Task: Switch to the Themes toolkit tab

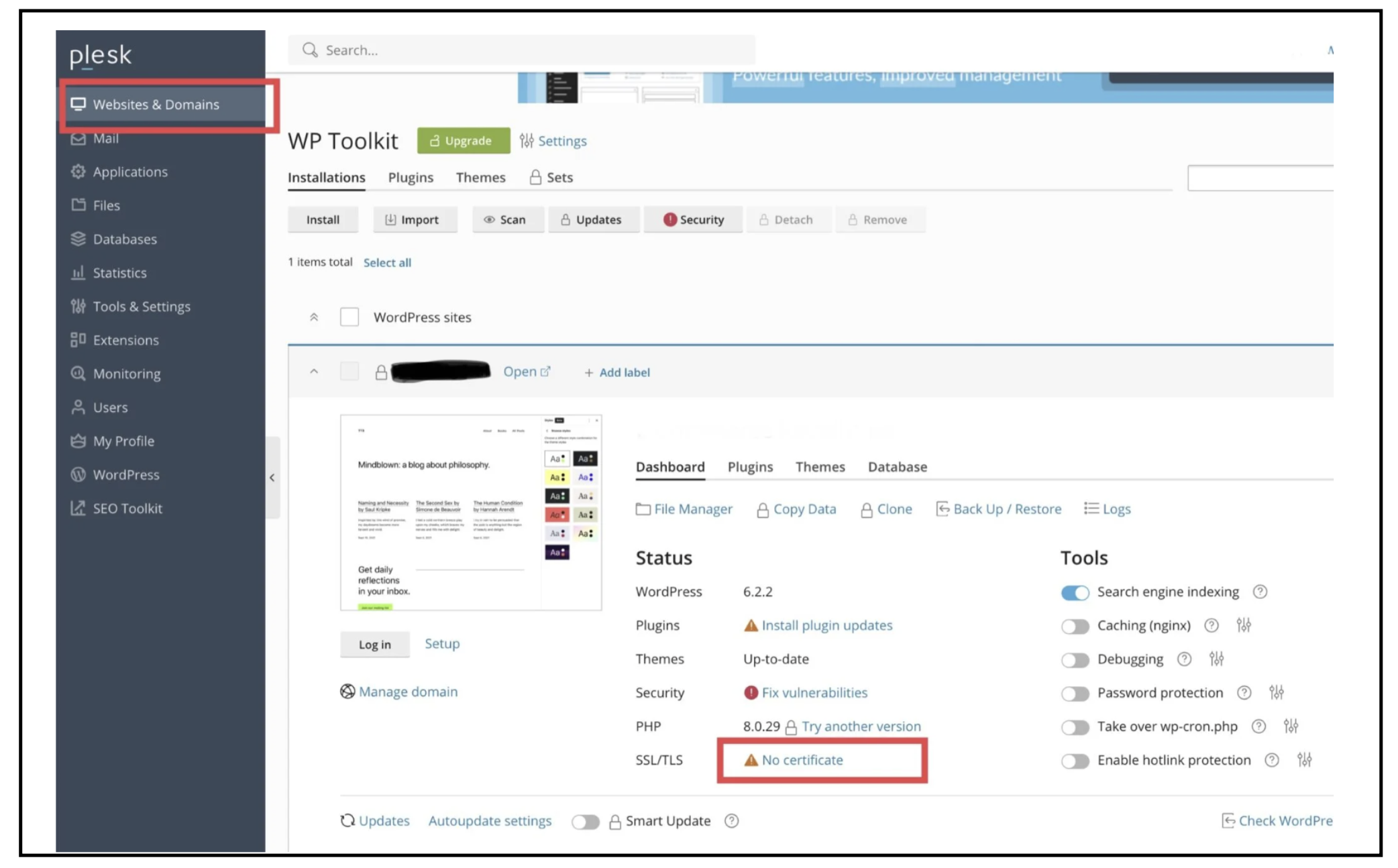Action: [480, 178]
